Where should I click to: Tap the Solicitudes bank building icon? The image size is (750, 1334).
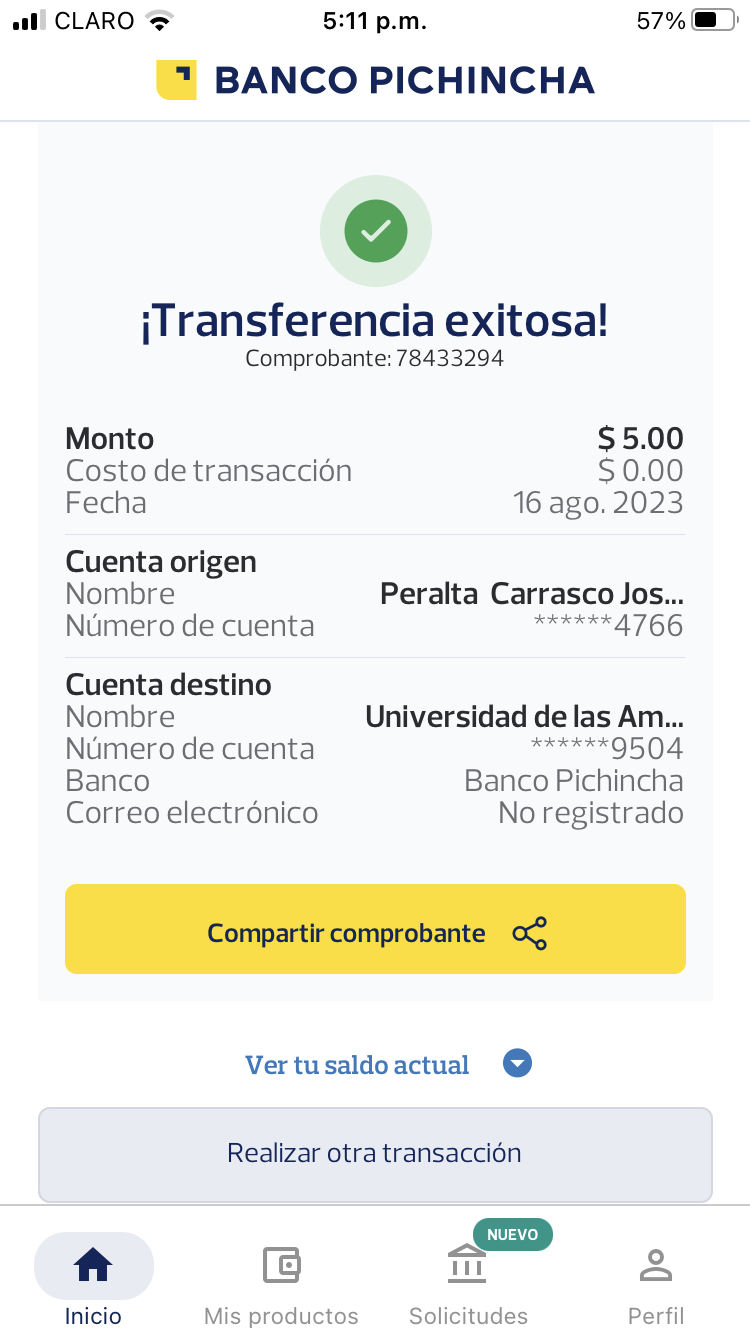point(467,1265)
